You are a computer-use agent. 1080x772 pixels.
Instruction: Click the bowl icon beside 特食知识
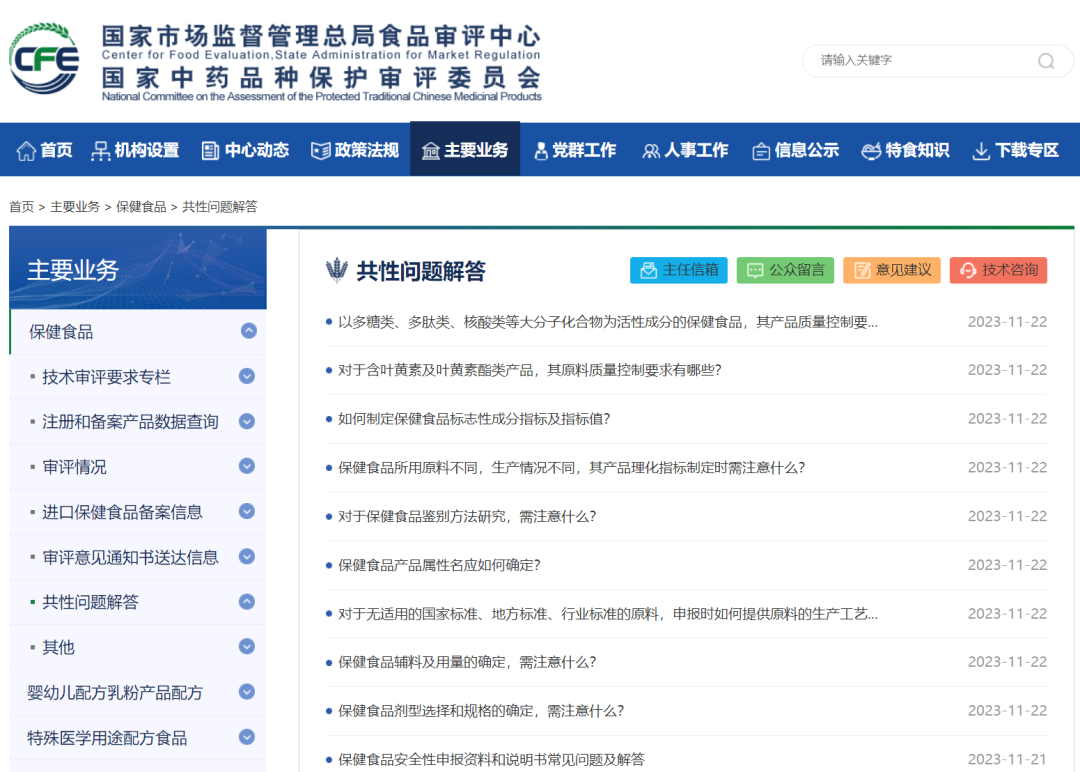[x=871, y=151]
